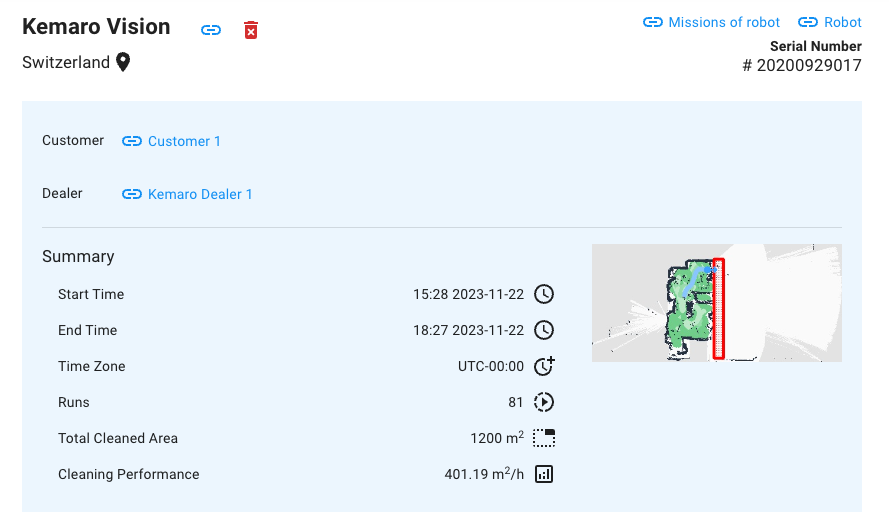889x530 pixels.
Task: Click the Total Cleaned Area icon
Action: pos(544,438)
